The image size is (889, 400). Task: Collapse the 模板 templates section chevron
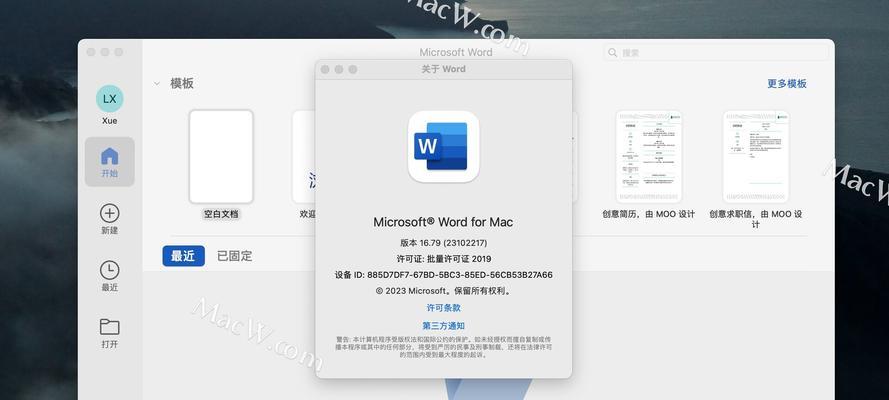156,84
